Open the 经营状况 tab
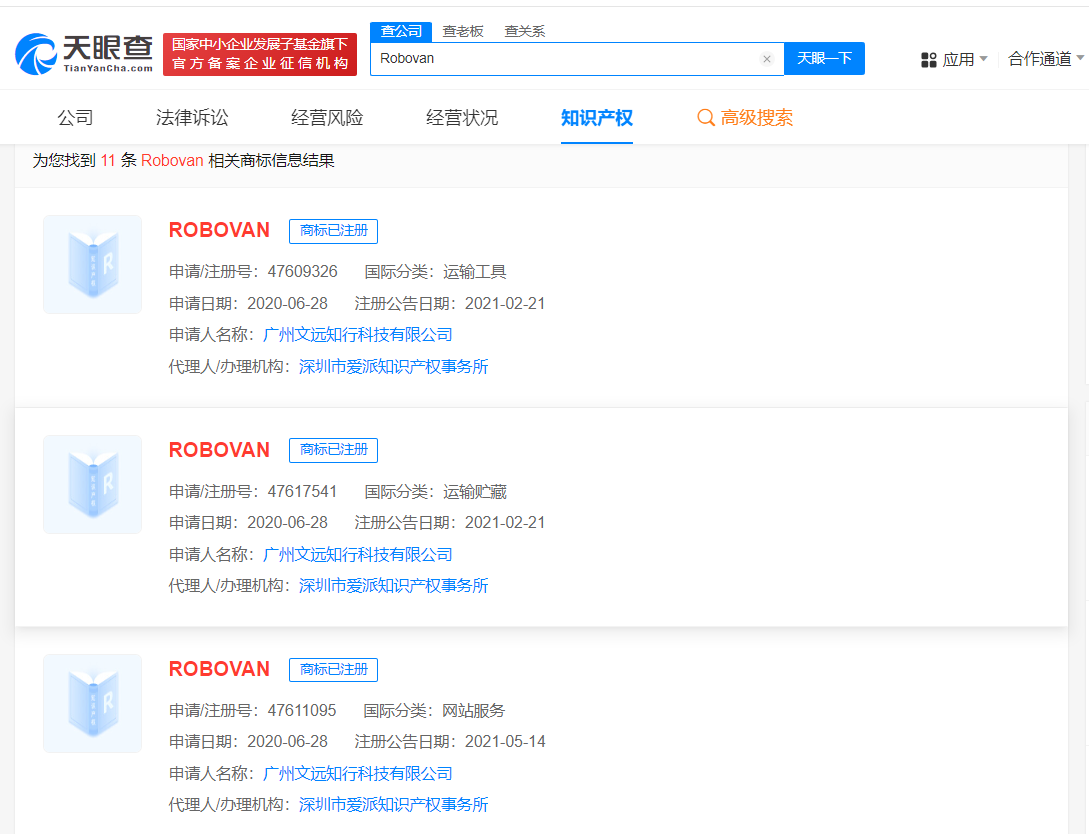The width and height of the screenshot is (1089, 834). [462, 117]
